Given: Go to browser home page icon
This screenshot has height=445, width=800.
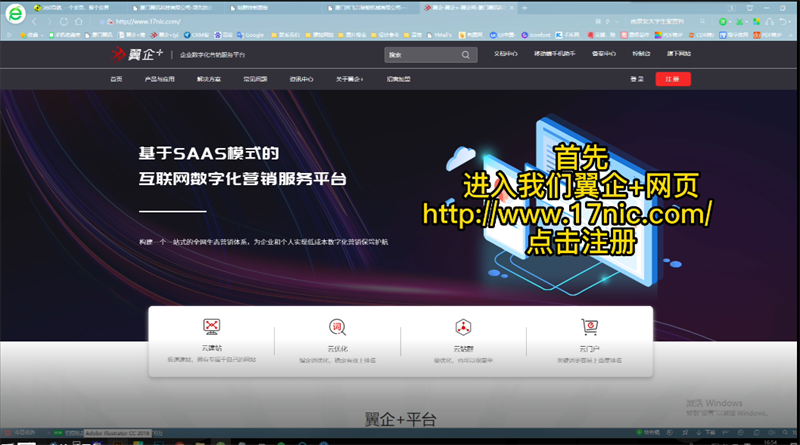Looking at the screenshot, I should pyautogui.click(x=79, y=21).
